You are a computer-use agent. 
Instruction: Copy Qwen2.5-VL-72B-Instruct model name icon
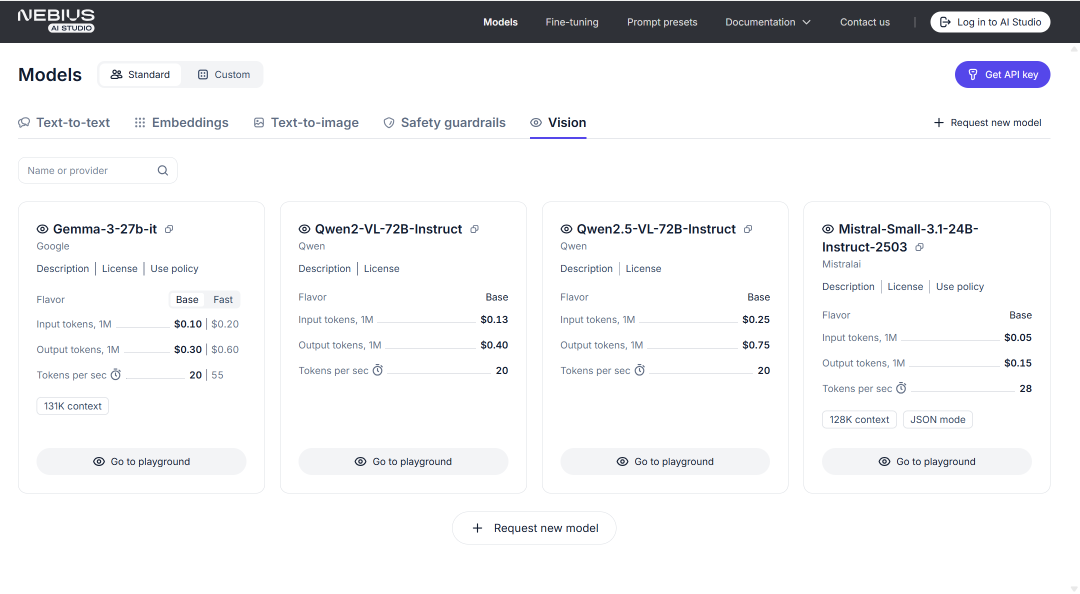747,229
